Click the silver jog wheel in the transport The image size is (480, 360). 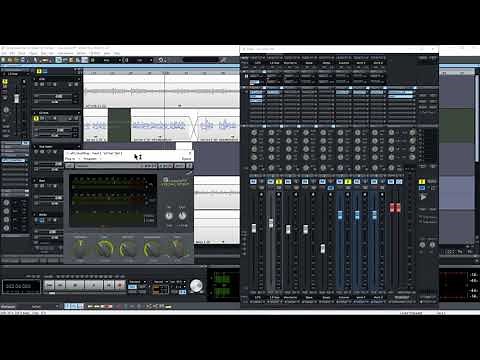click(196, 286)
